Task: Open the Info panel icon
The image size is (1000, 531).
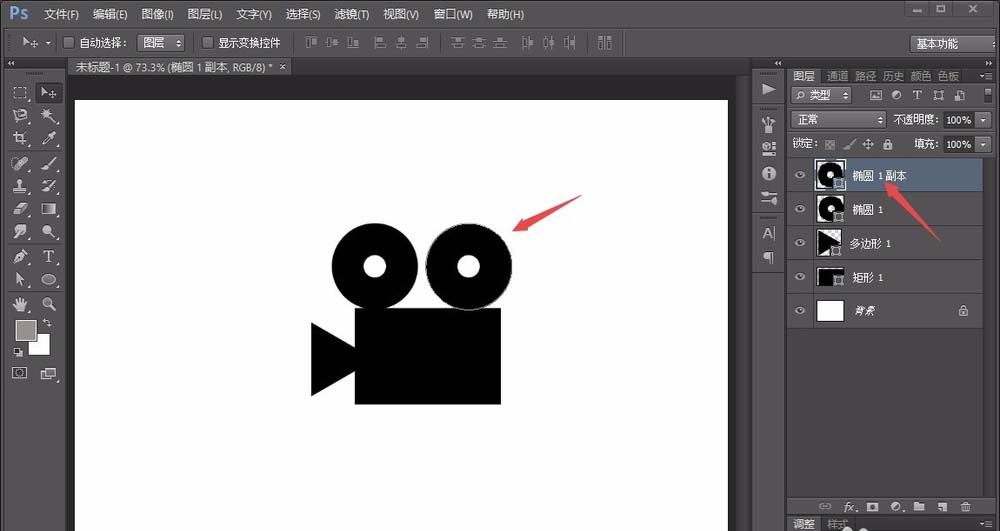Action: pos(769,173)
